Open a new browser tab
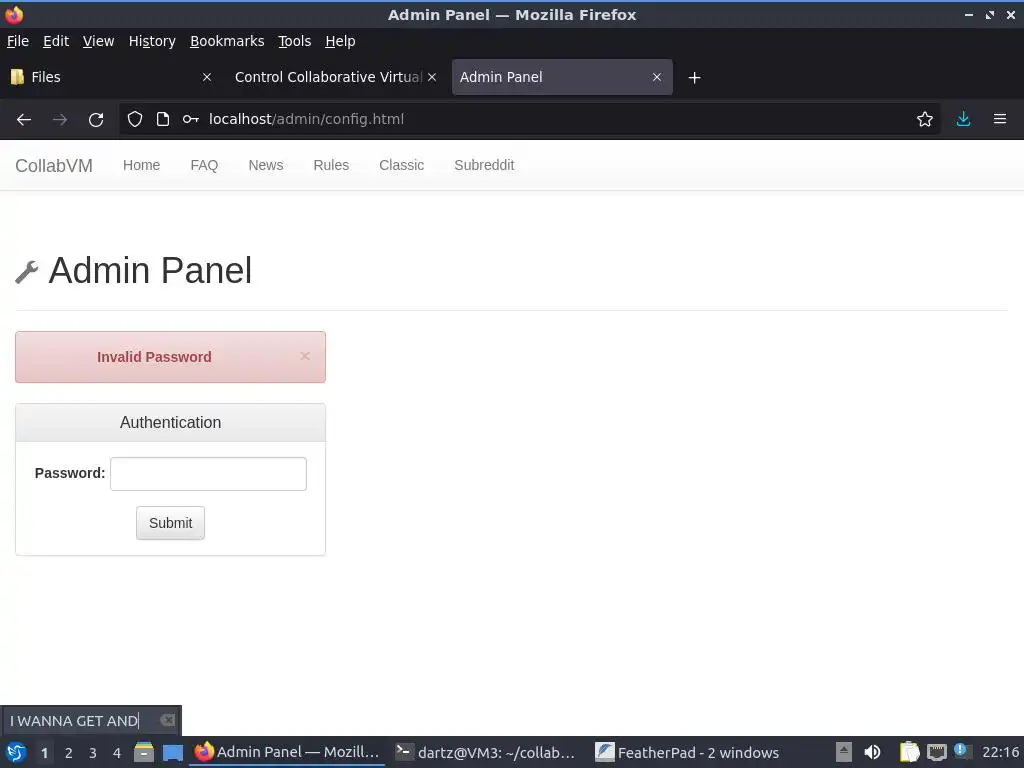Image resolution: width=1024 pixels, height=768 pixels. (x=695, y=78)
